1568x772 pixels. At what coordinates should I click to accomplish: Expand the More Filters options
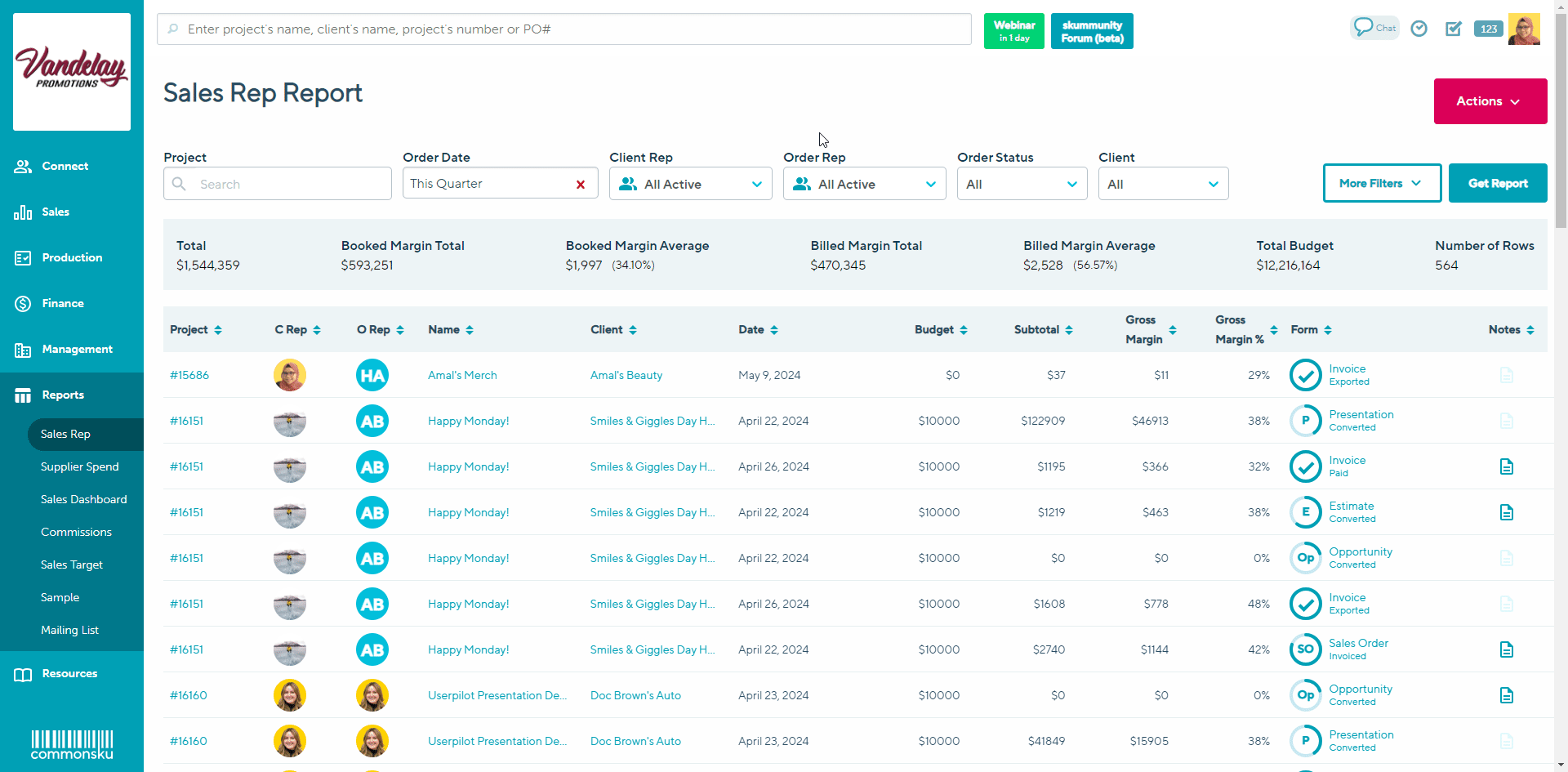[1381, 184]
